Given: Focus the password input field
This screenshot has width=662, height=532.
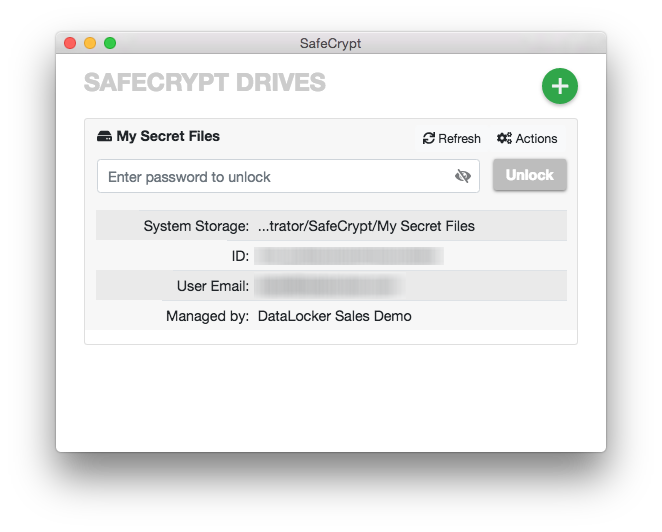Looking at the screenshot, I should (x=288, y=176).
